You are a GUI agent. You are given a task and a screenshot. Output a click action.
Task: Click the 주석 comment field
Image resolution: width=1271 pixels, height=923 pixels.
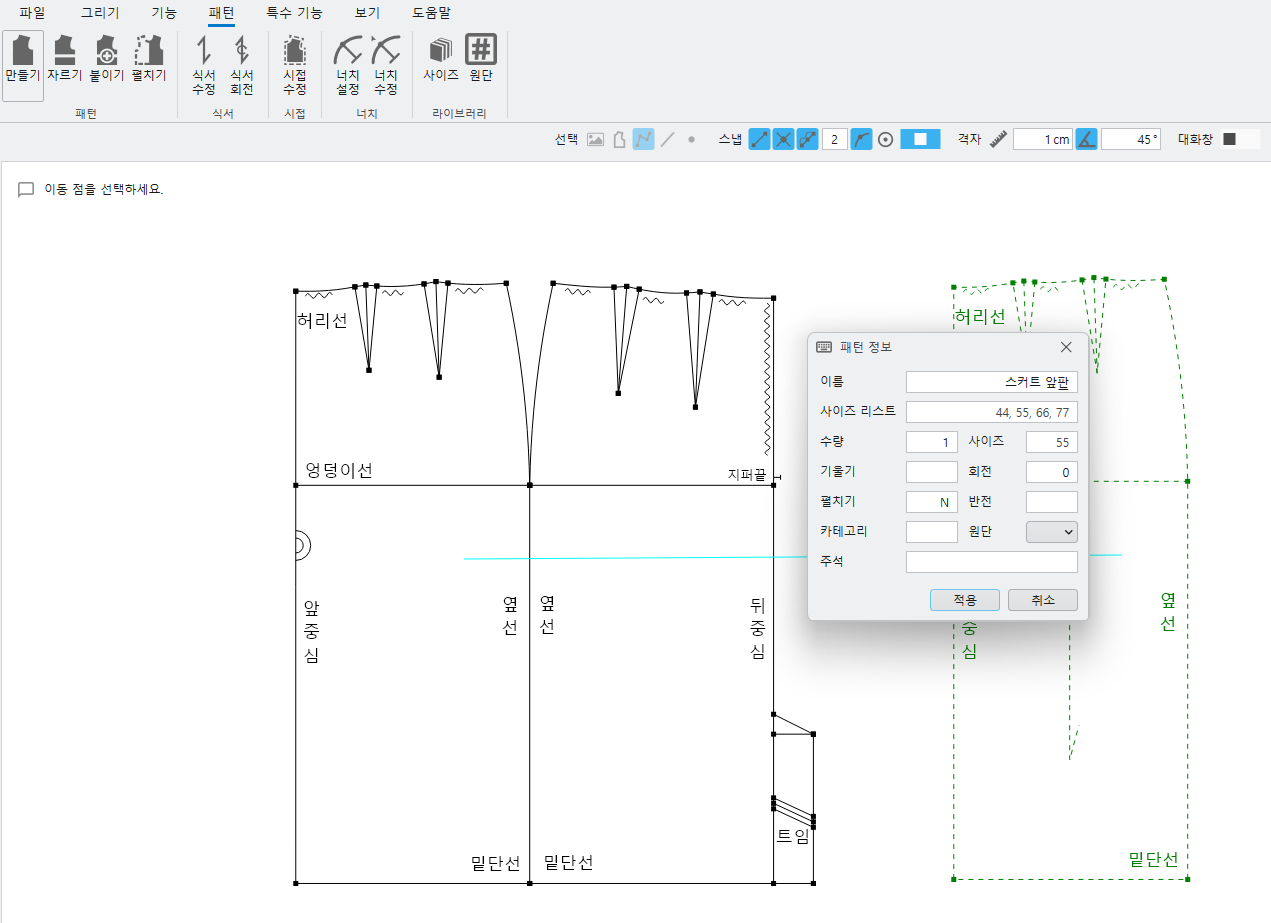coord(992,562)
